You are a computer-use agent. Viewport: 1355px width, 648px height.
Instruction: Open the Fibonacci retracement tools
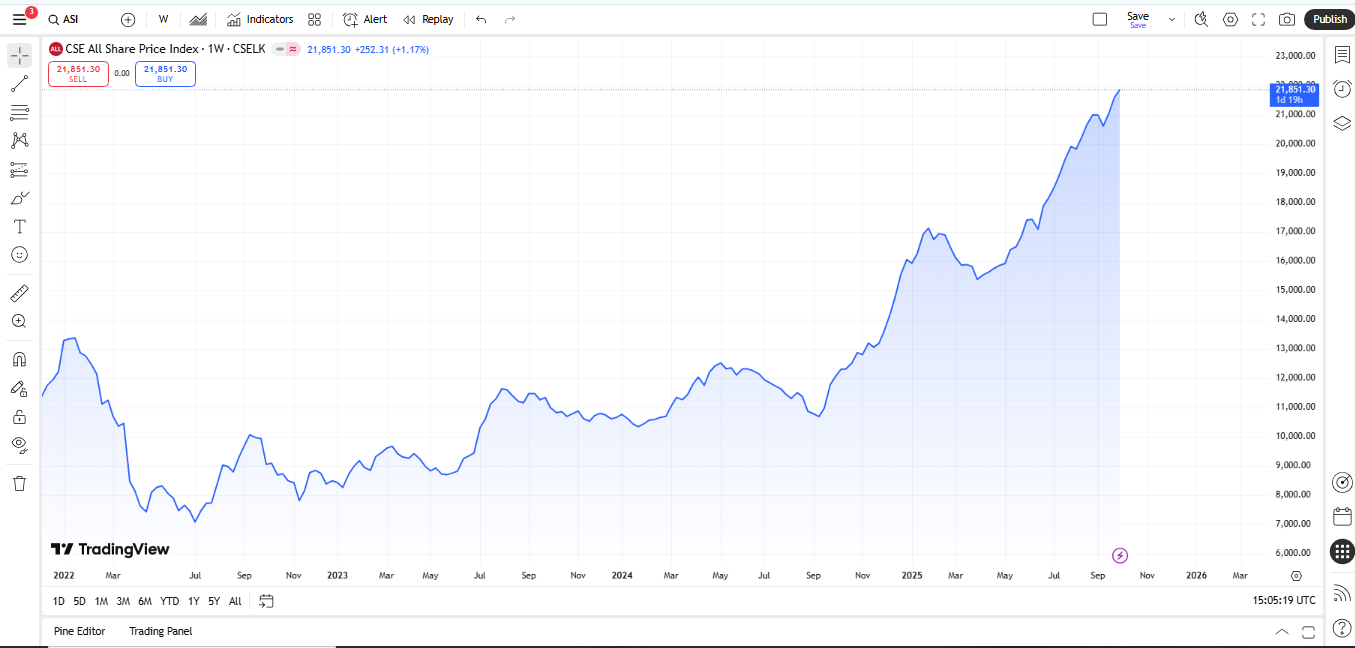coord(19,112)
